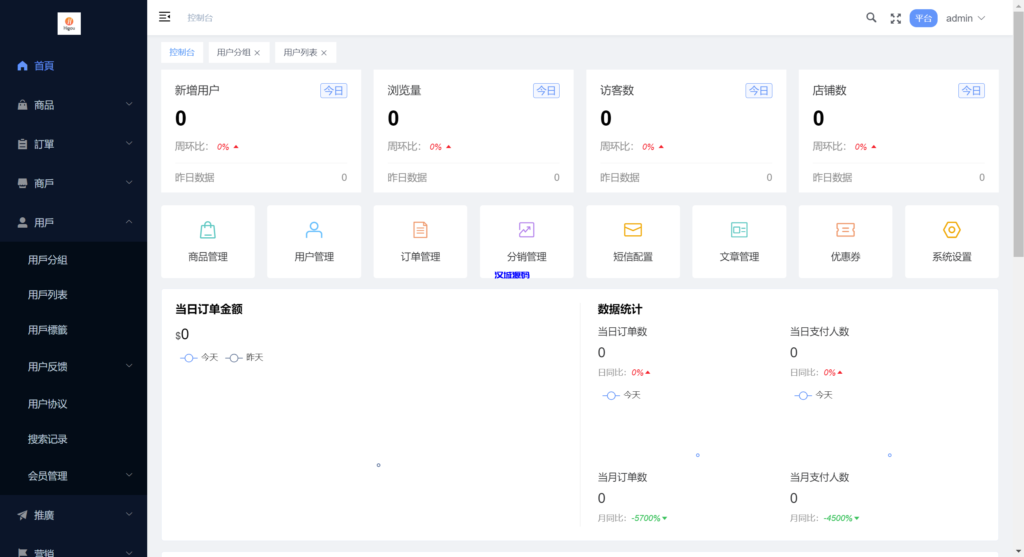Image resolution: width=1024 pixels, height=557 pixels.
Task: Click the 订单管理 document icon
Action: 421,230
